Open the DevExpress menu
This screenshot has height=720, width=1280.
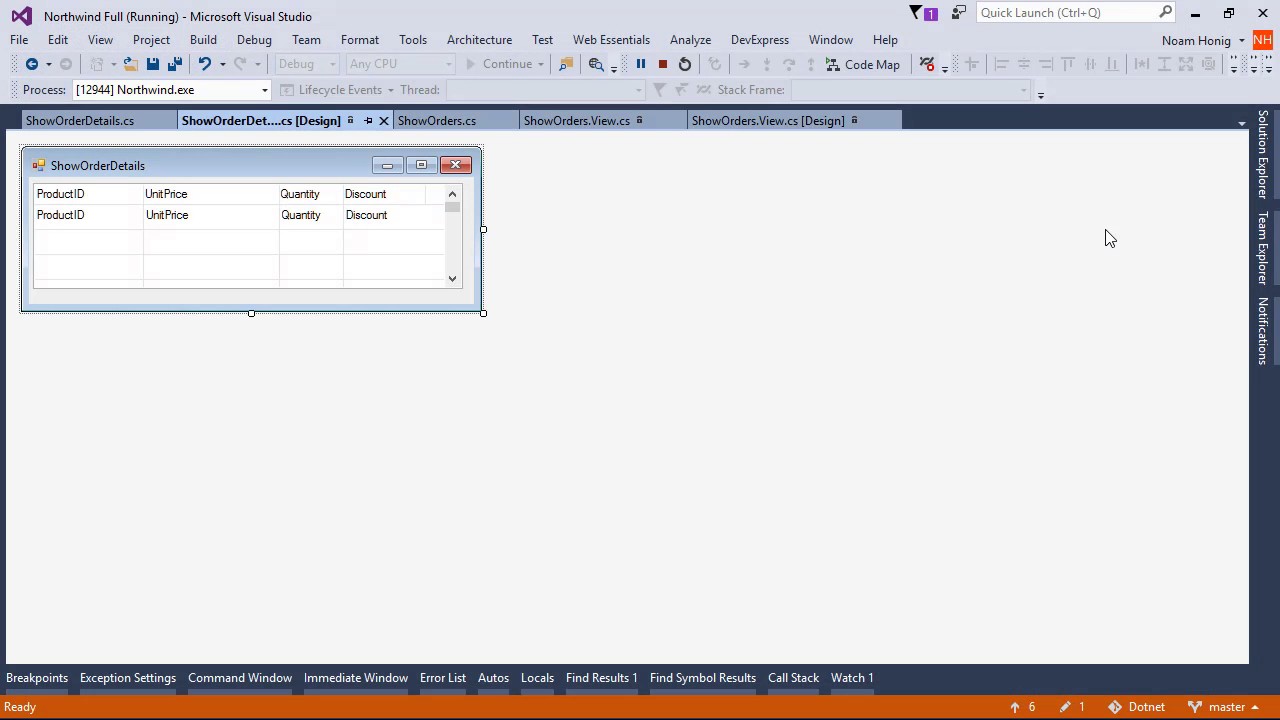click(x=760, y=40)
